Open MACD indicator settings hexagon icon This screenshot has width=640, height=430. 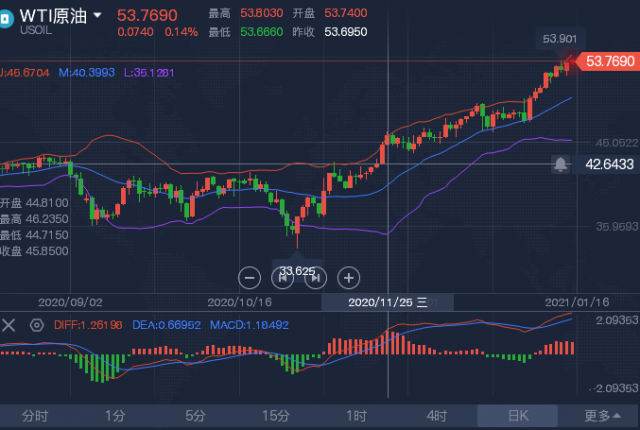(x=37, y=325)
